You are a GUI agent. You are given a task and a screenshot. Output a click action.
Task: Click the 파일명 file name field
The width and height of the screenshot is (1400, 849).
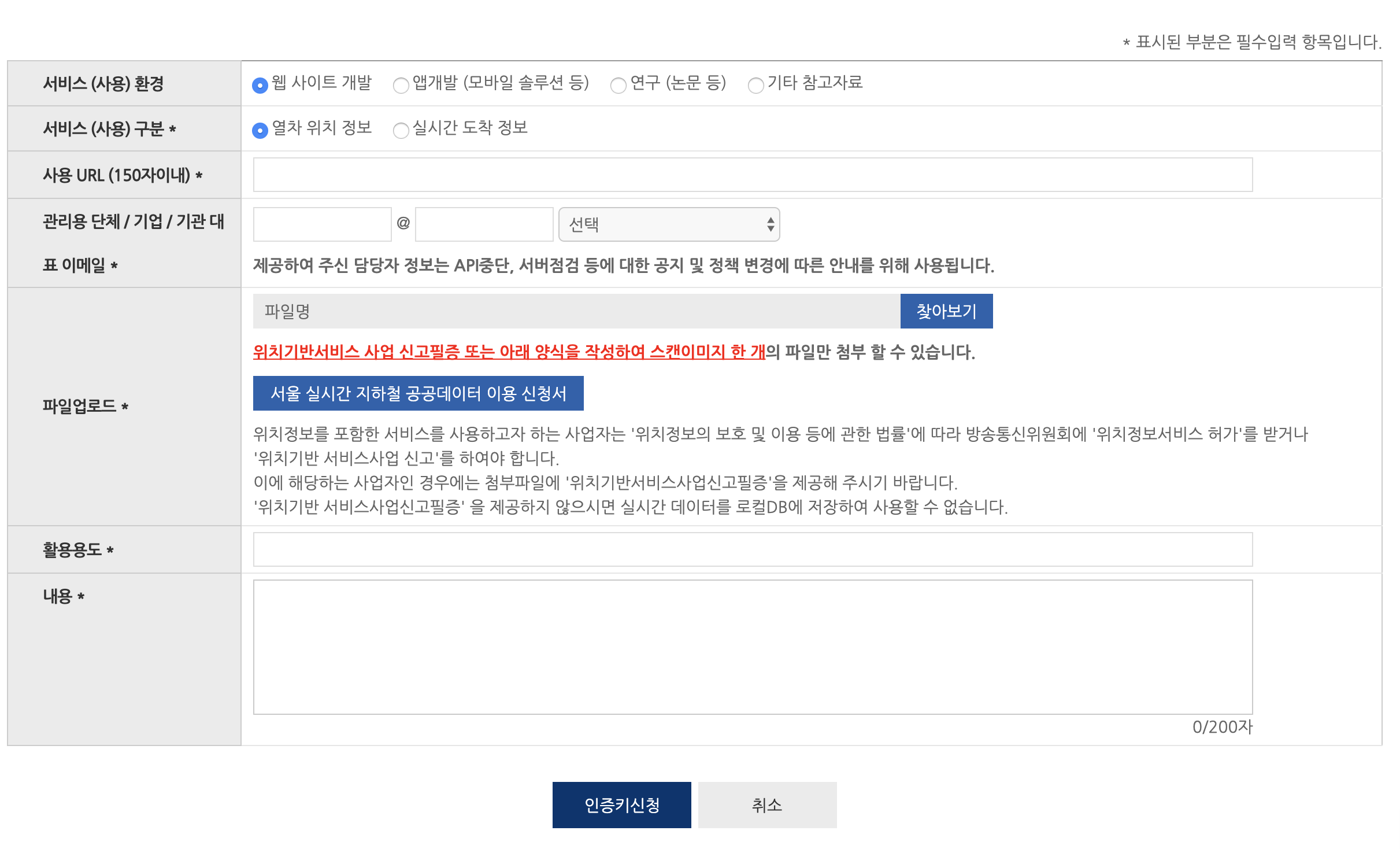click(576, 311)
